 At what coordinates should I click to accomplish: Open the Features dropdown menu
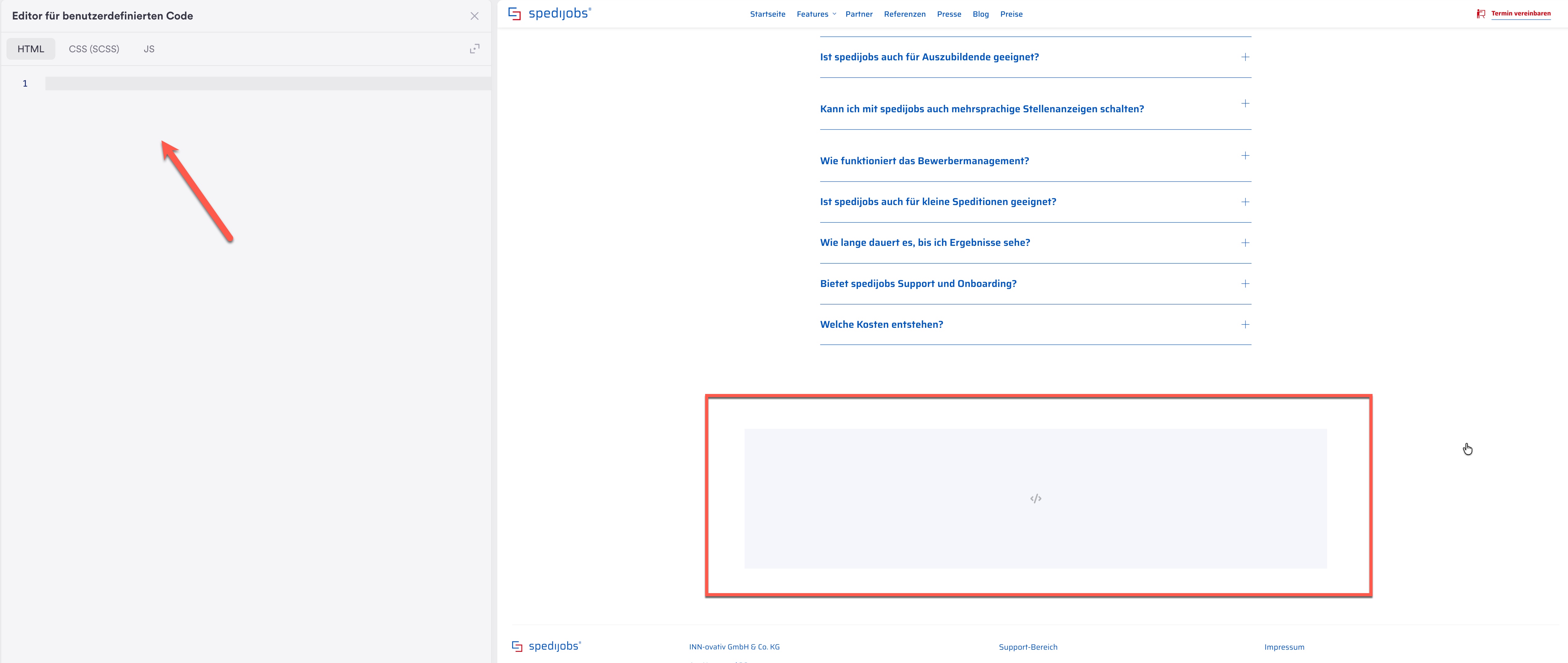pyautogui.click(x=816, y=14)
